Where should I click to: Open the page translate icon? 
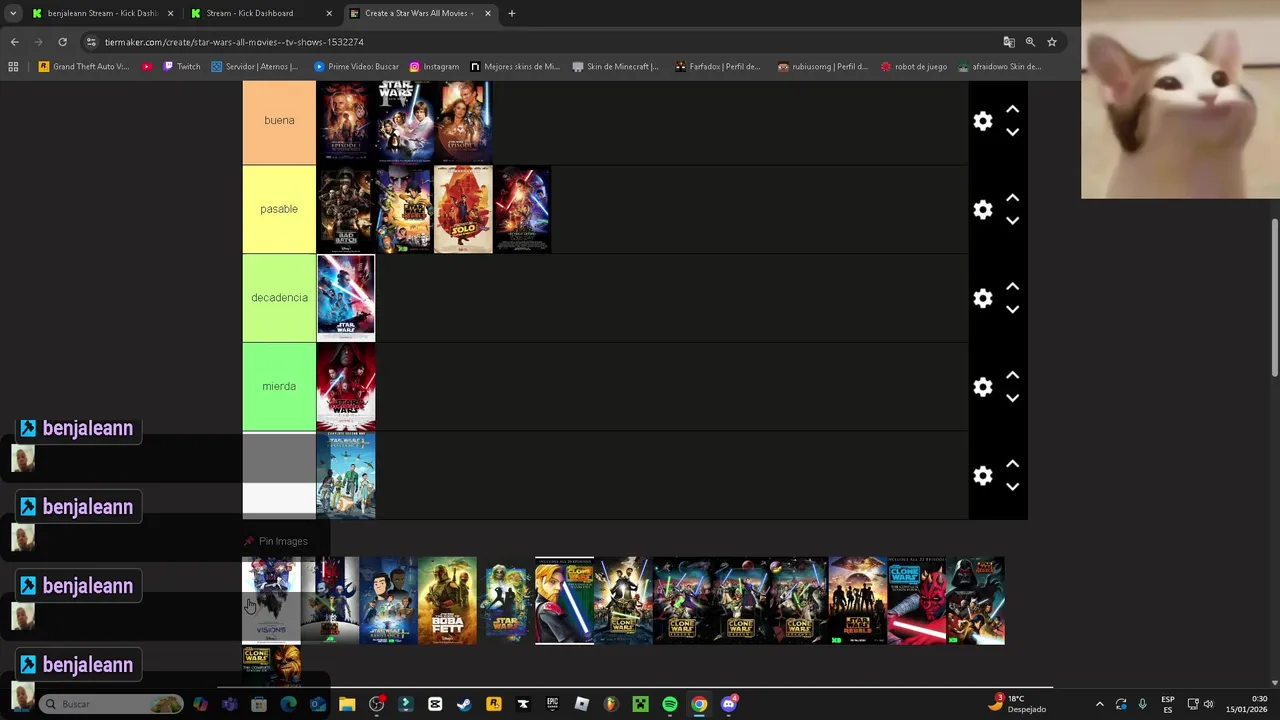tap(1009, 42)
